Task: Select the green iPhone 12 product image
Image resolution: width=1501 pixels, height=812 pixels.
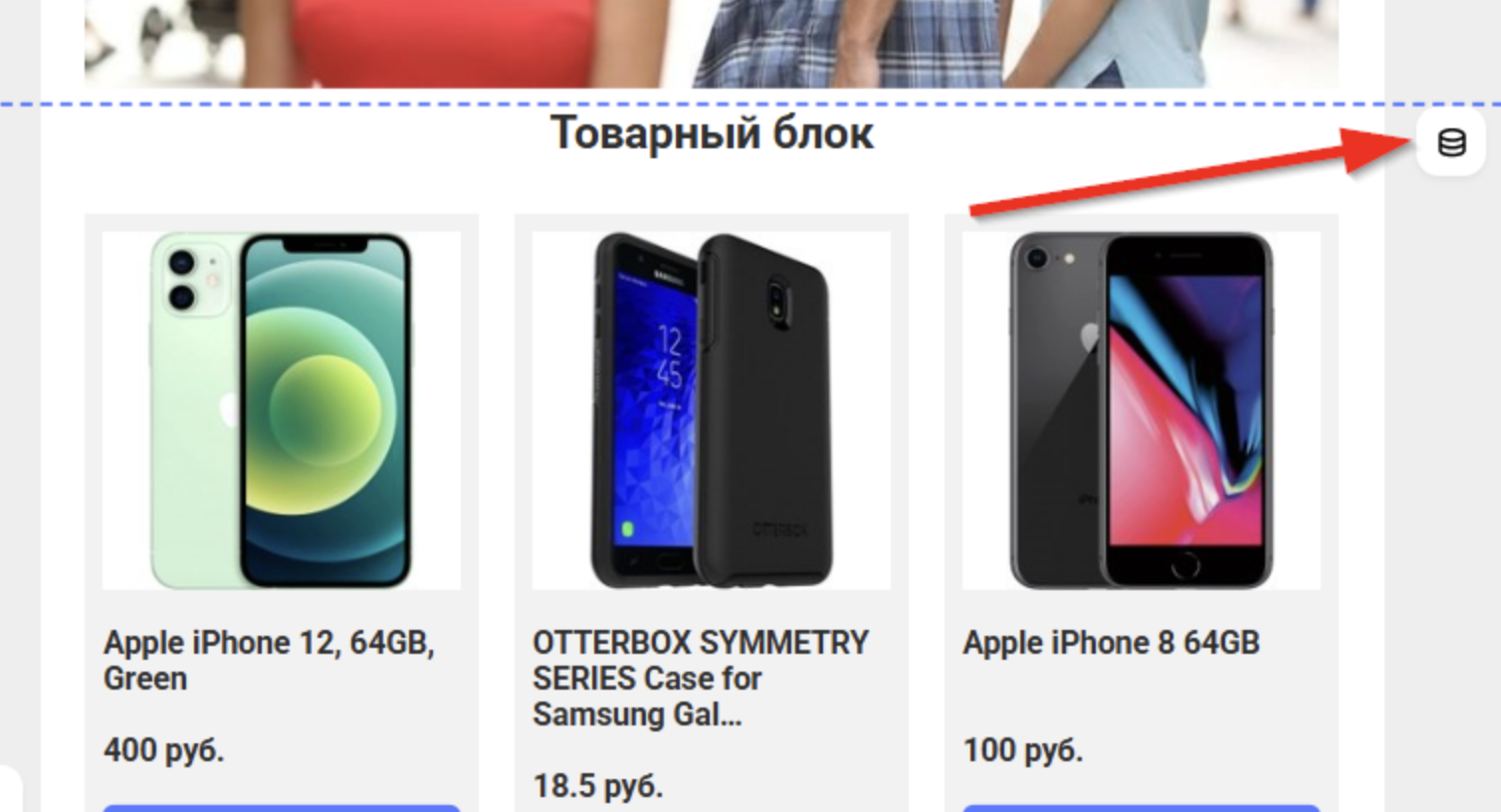Action: pyautogui.click(x=282, y=410)
